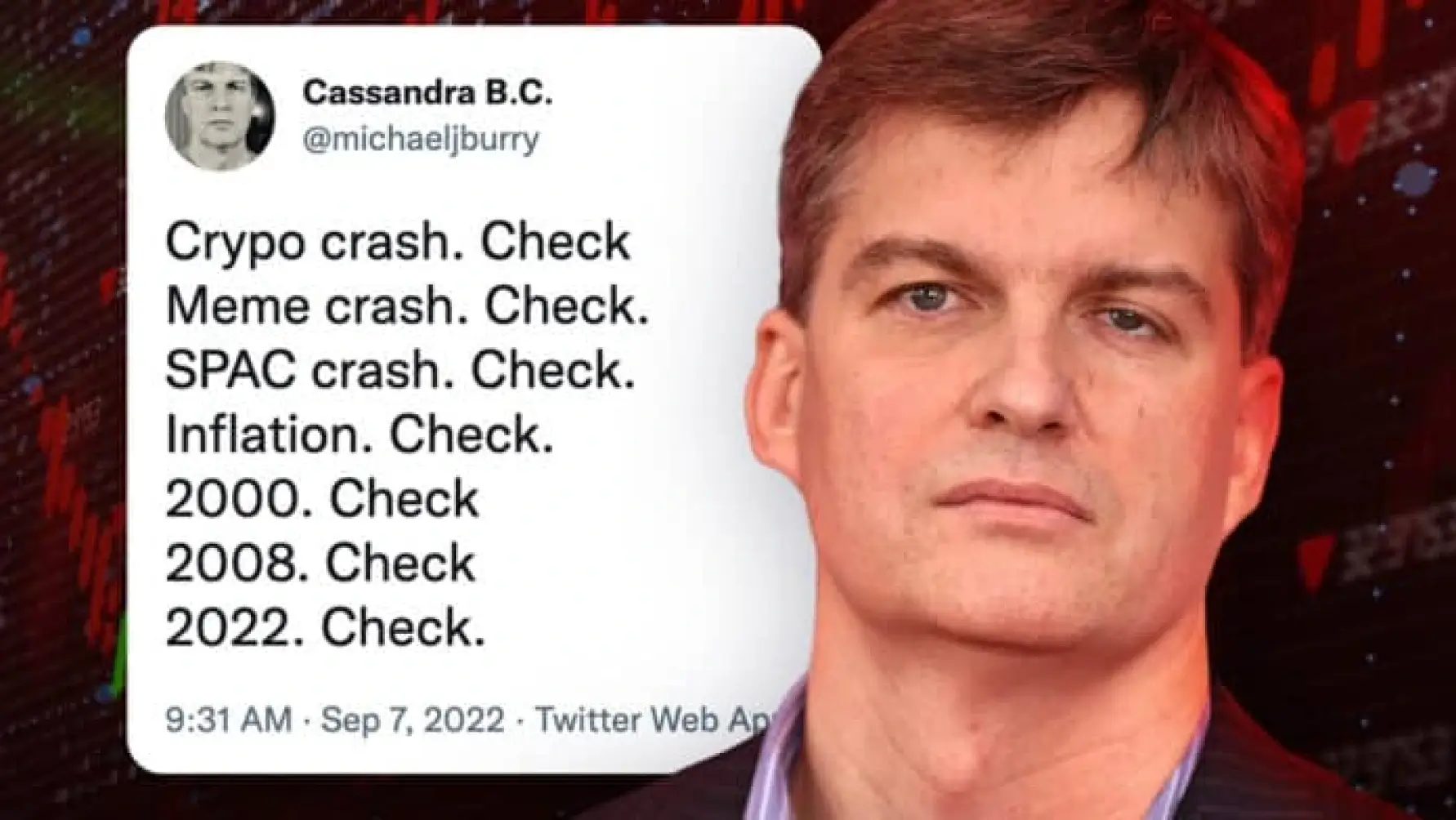Click the red stock chart background at top right
Image resolution: width=1456 pixels, height=820 pixels.
click(x=1381, y=123)
